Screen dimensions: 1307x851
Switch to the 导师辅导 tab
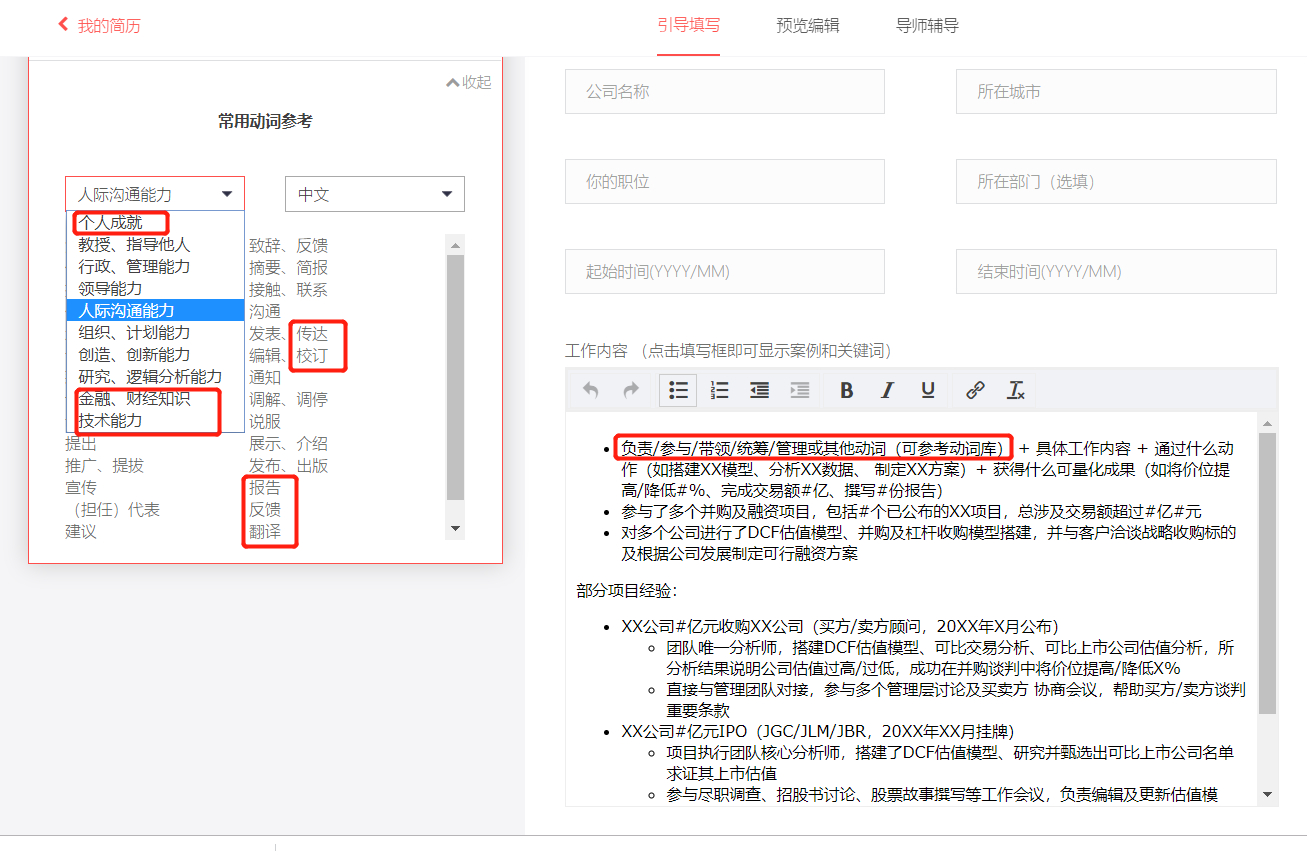click(928, 26)
